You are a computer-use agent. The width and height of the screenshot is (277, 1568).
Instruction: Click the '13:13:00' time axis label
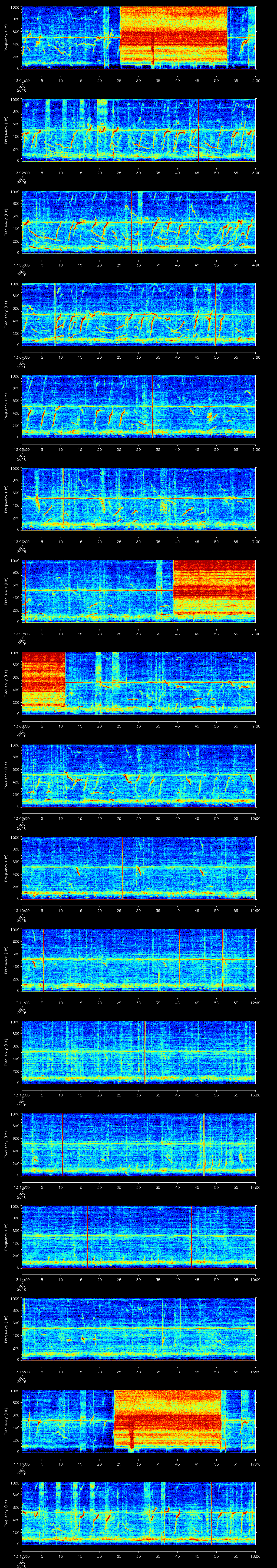point(21,1187)
